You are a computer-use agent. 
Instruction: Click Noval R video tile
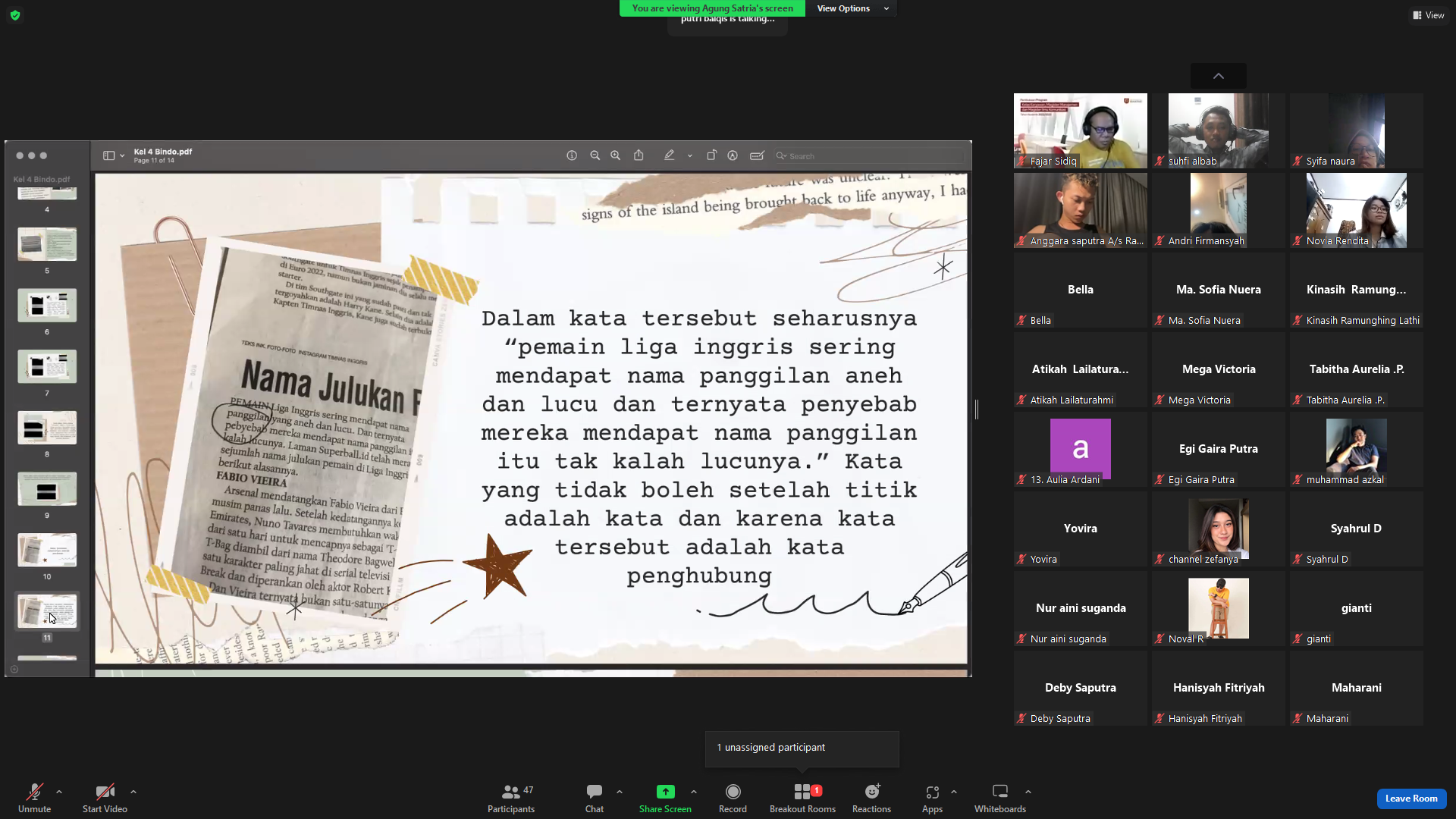1219,608
